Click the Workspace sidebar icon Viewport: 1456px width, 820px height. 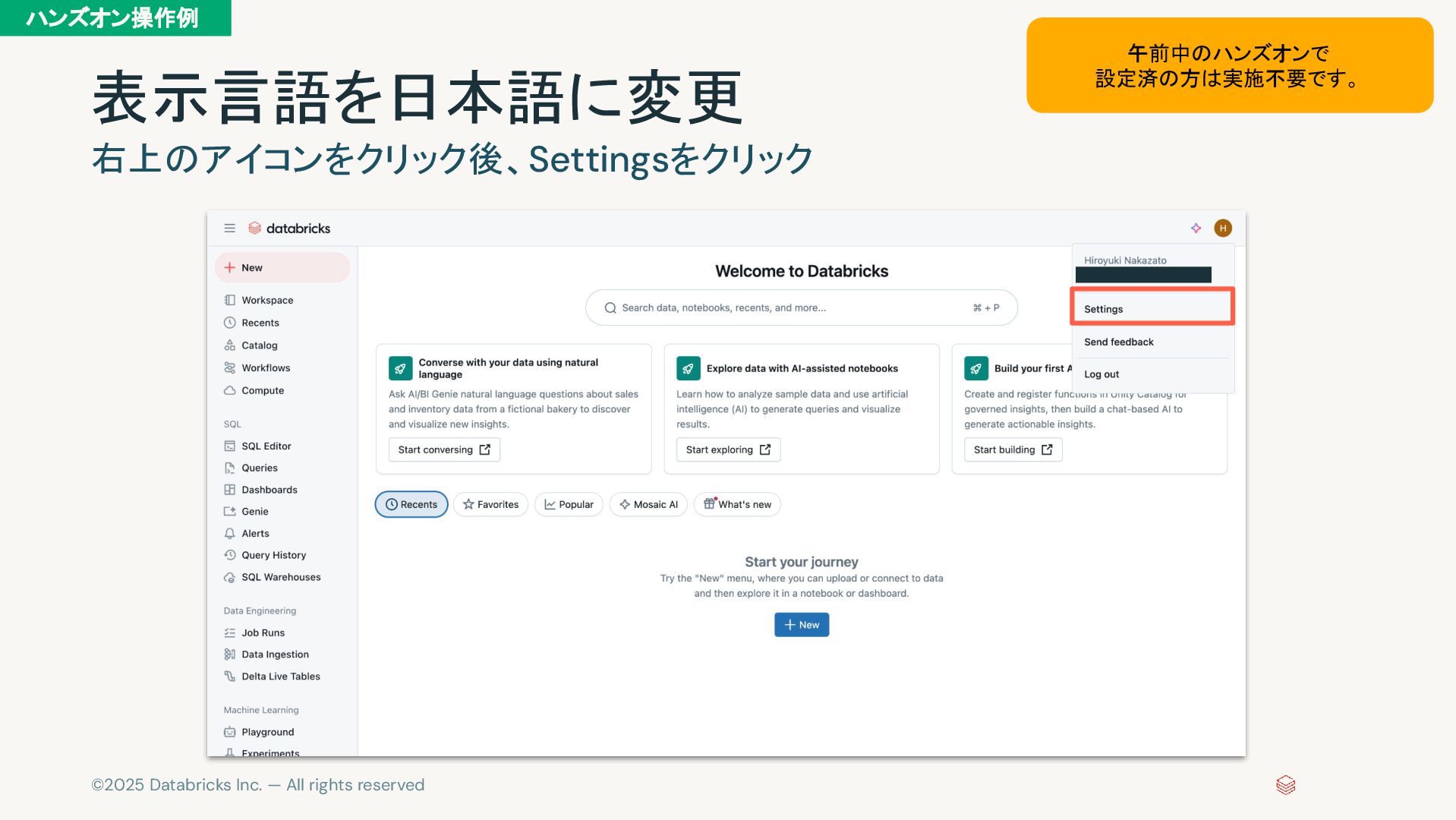tap(229, 300)
